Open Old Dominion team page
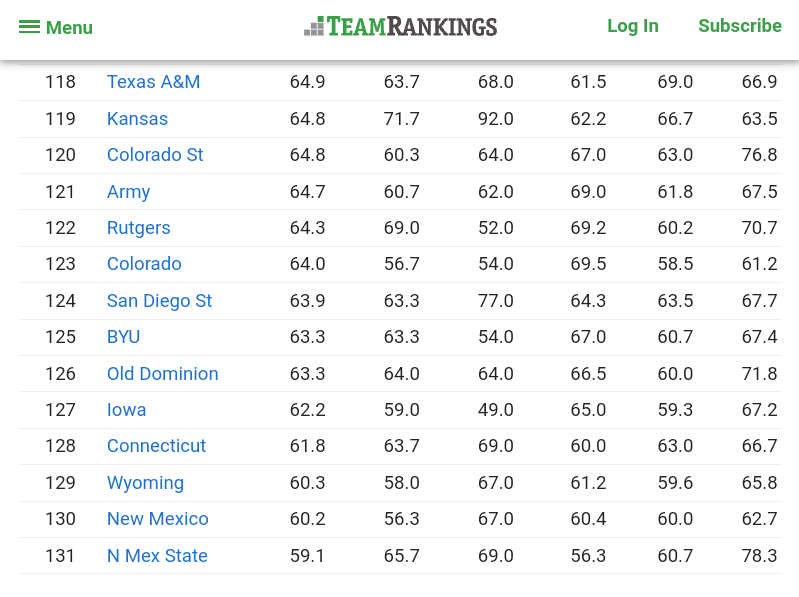The width and height of the screenshot is (799, 597). click(162, 374)
